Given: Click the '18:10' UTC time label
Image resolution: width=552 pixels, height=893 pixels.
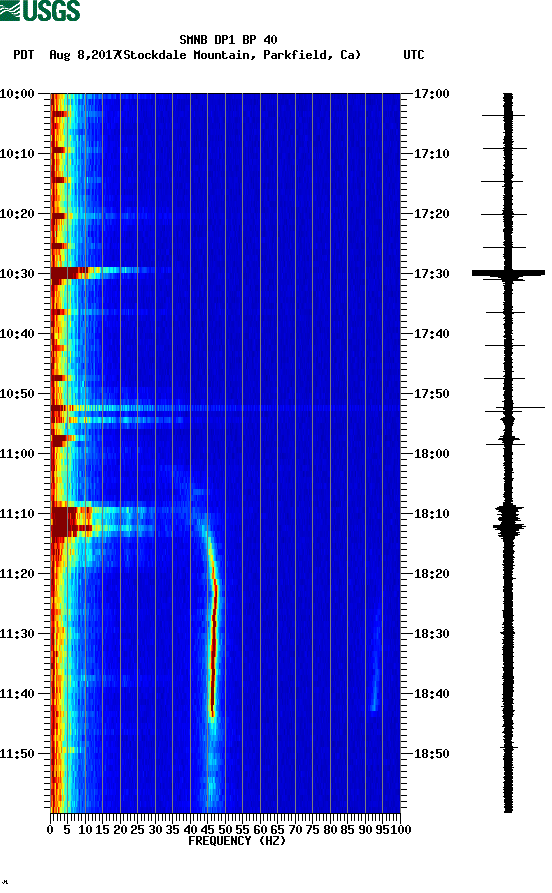Looking at the screenshot, I should click(x=431, y=514).
